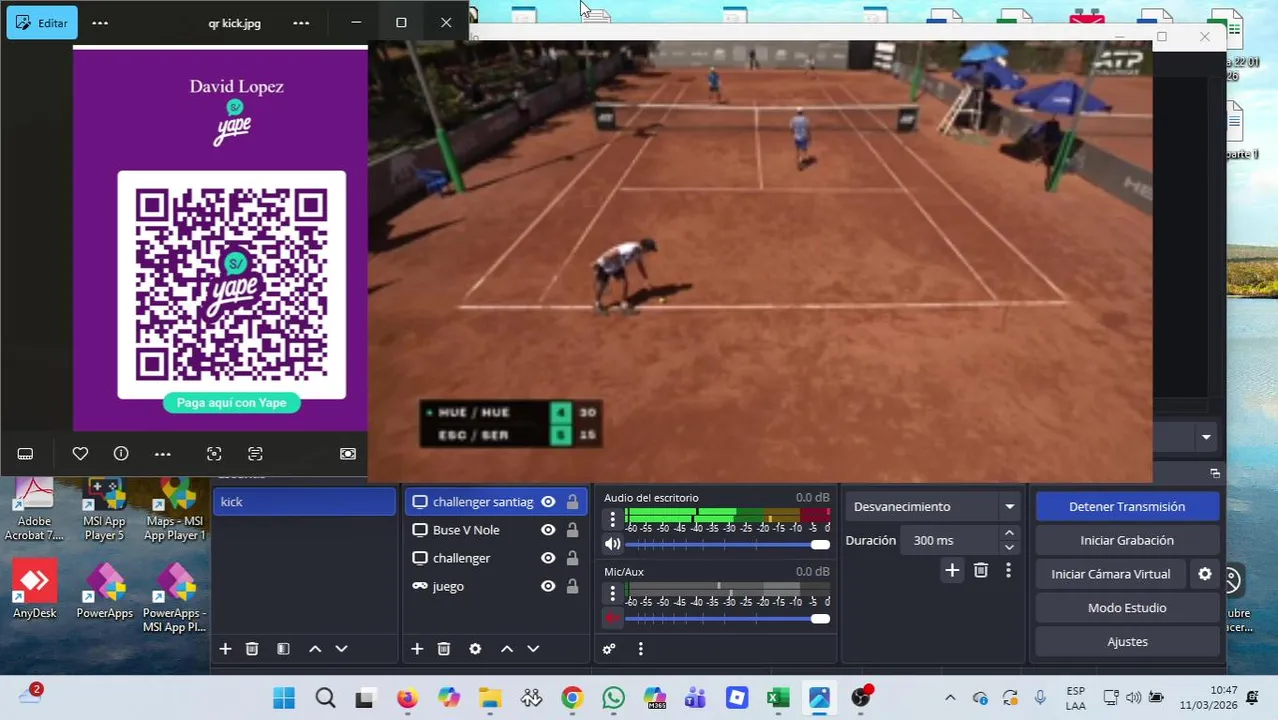Screen dimensions: 1278x720
Task: Mark qr kick.jpg as favorite with heart
Action: [x=80, y=454]
